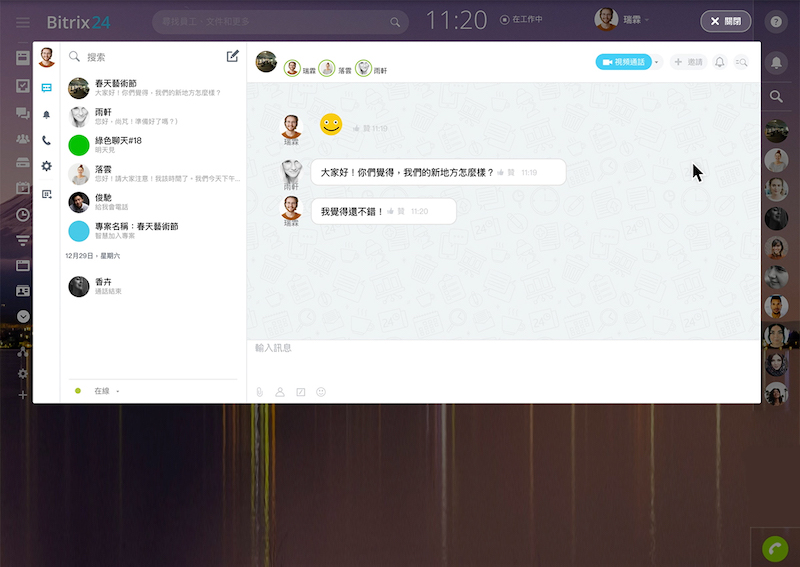800x567 pixels.
Task: Open emoji picker smiley icon
Action: tap(321, 392)
